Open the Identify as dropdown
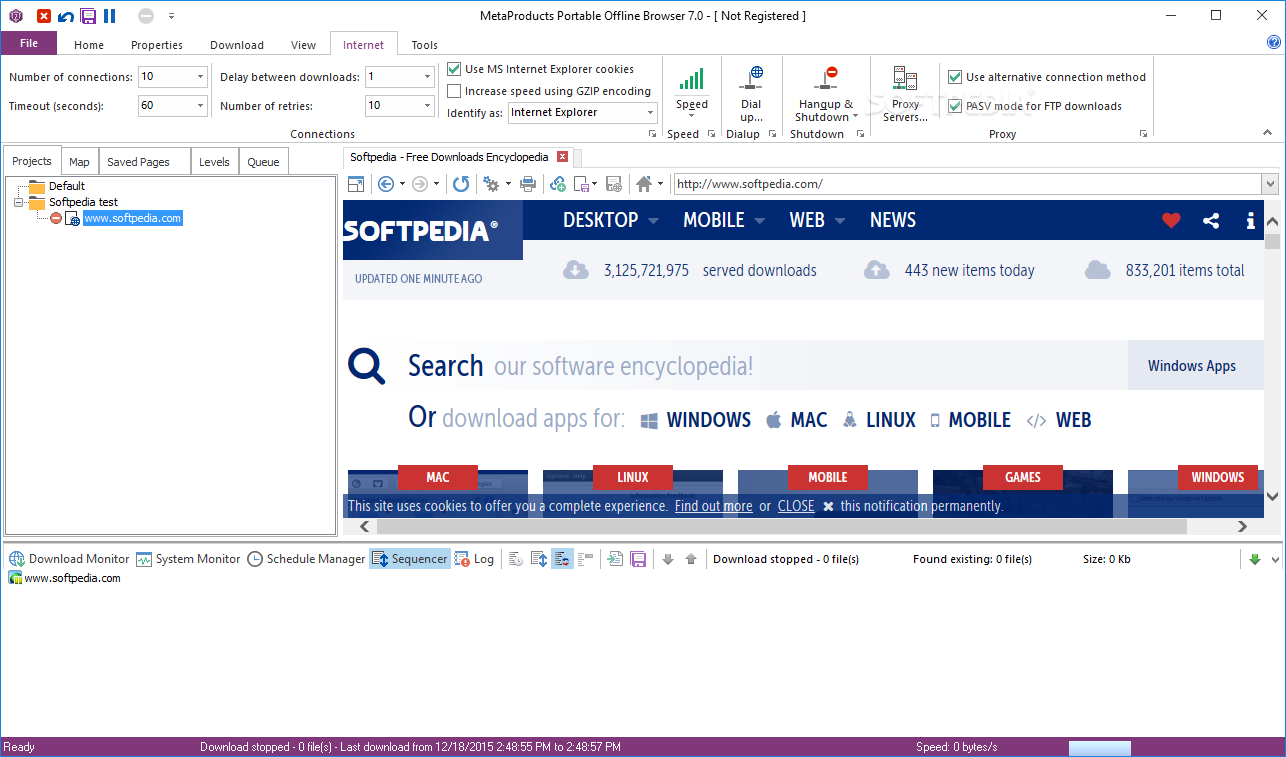Image resolution: width=1286 pixels, height=757 pixels. (x=650, y=113)
